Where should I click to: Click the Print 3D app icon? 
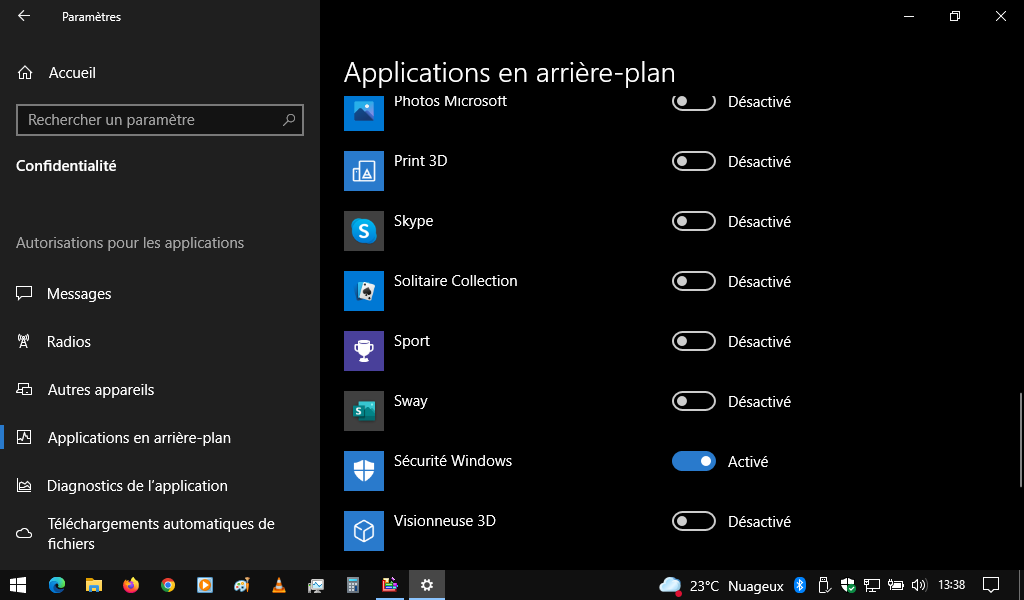(363, 171)
